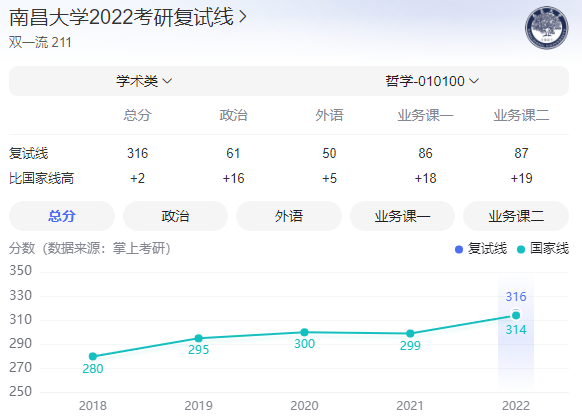Image resolution: width=582 pixels, height=418 pixels.
Task: Select the 2018 data point at 280
Action: pos(93,356)
